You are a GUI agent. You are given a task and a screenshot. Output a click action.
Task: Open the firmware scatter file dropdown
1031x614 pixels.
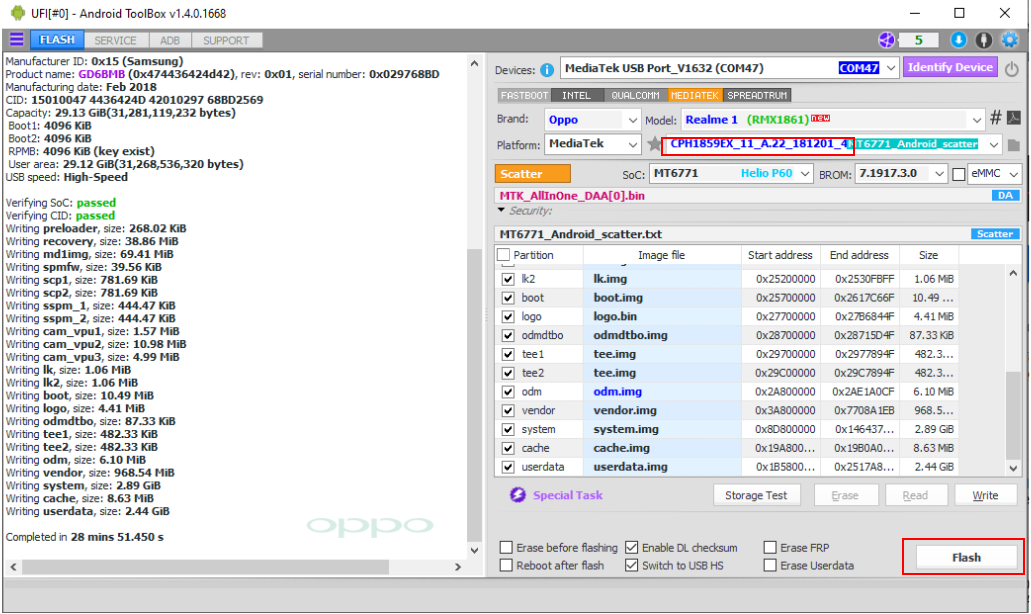pos(994,145)
